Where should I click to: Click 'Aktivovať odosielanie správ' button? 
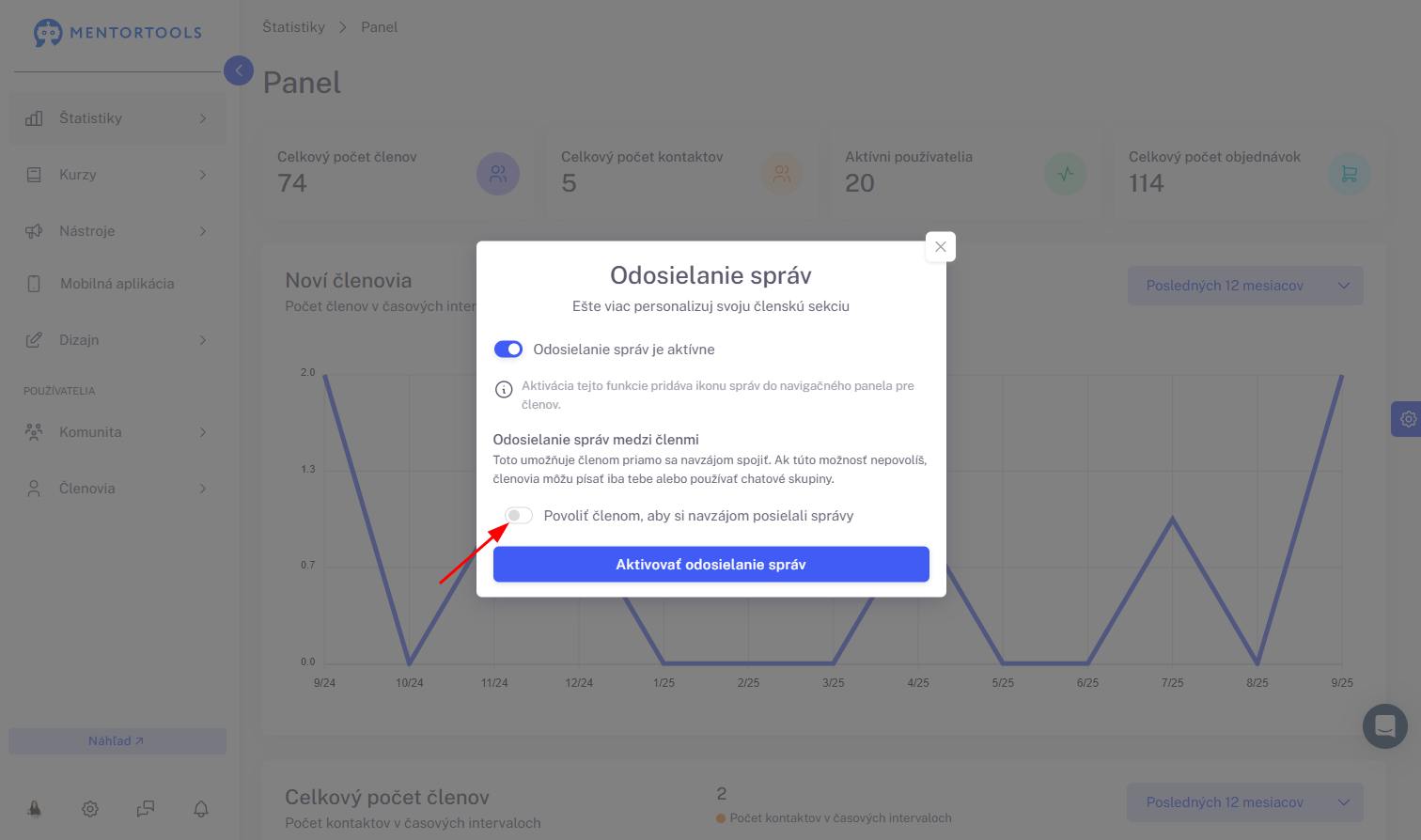(711, 565)
